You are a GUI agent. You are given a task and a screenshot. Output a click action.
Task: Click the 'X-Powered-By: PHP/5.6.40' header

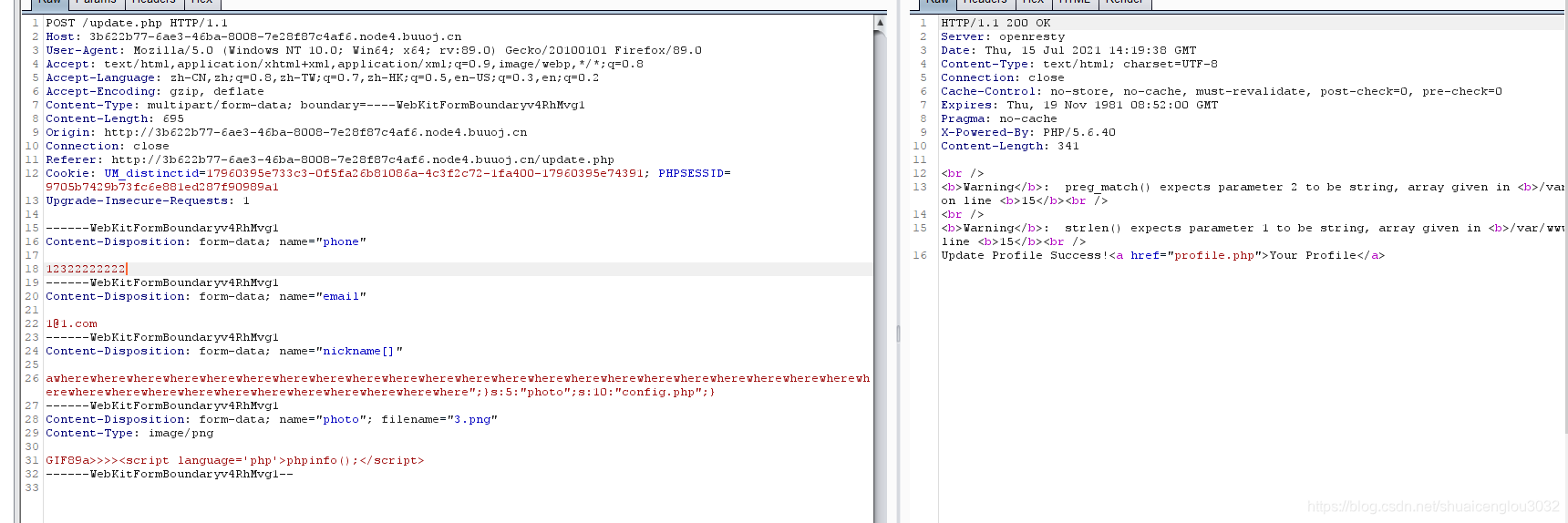(1028, 132)
